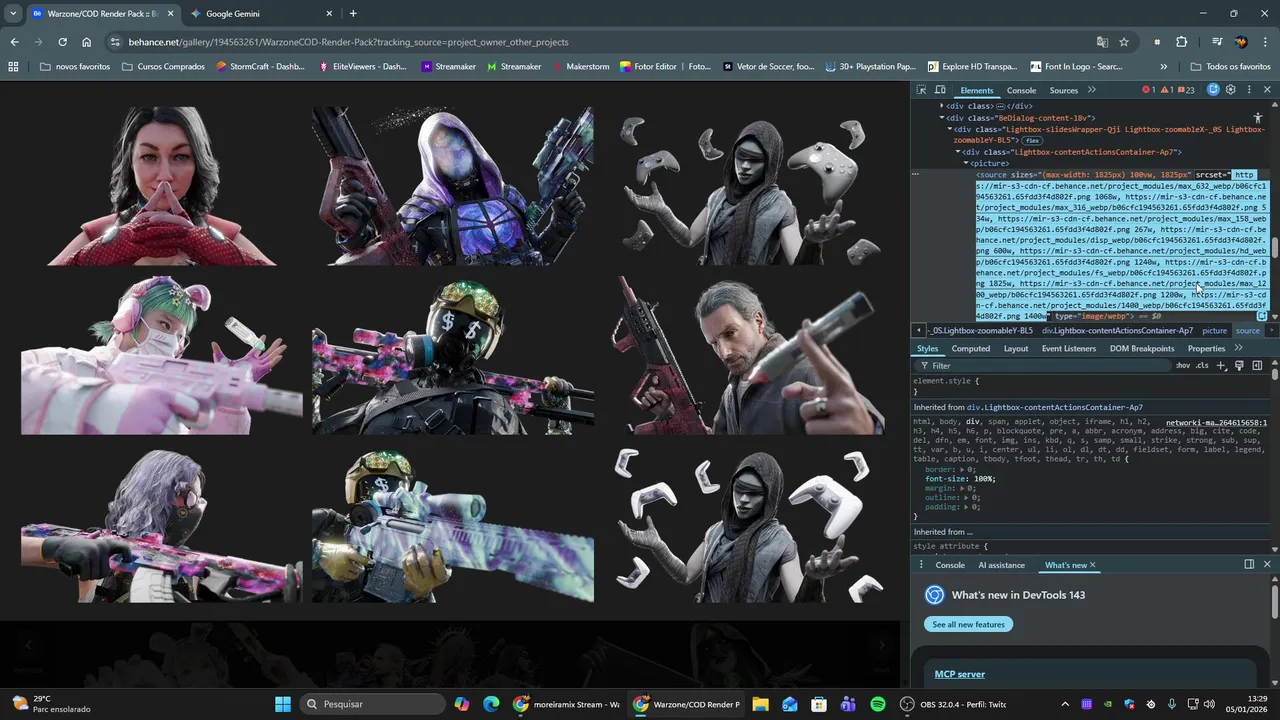Expand the collapsed div class node at top
Viewport: 1280px width, 720px height.
(941, 106)
